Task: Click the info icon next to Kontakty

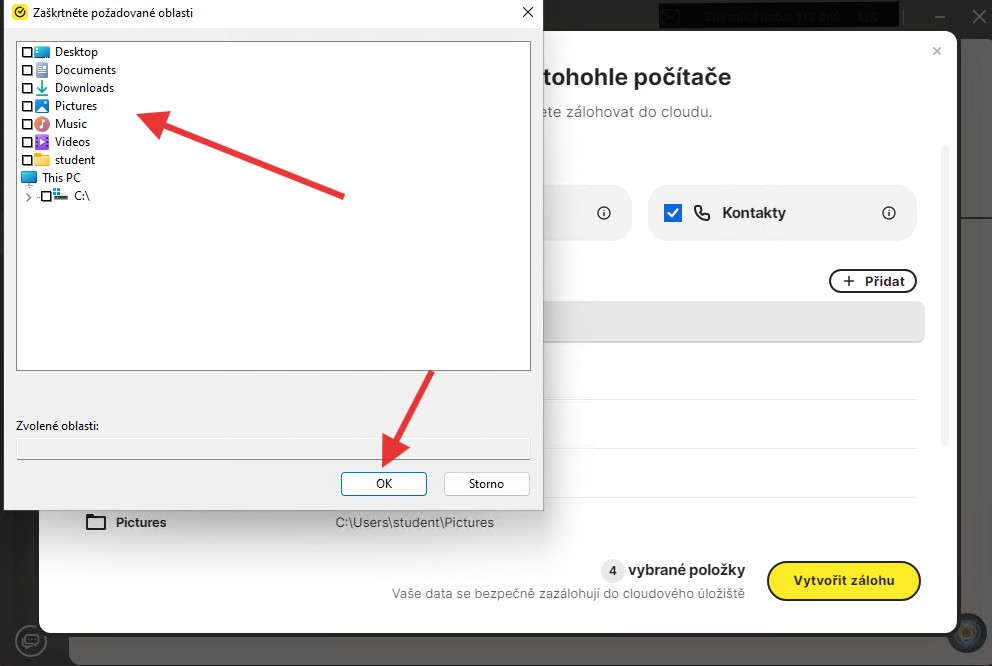Action: click(888, 213)
